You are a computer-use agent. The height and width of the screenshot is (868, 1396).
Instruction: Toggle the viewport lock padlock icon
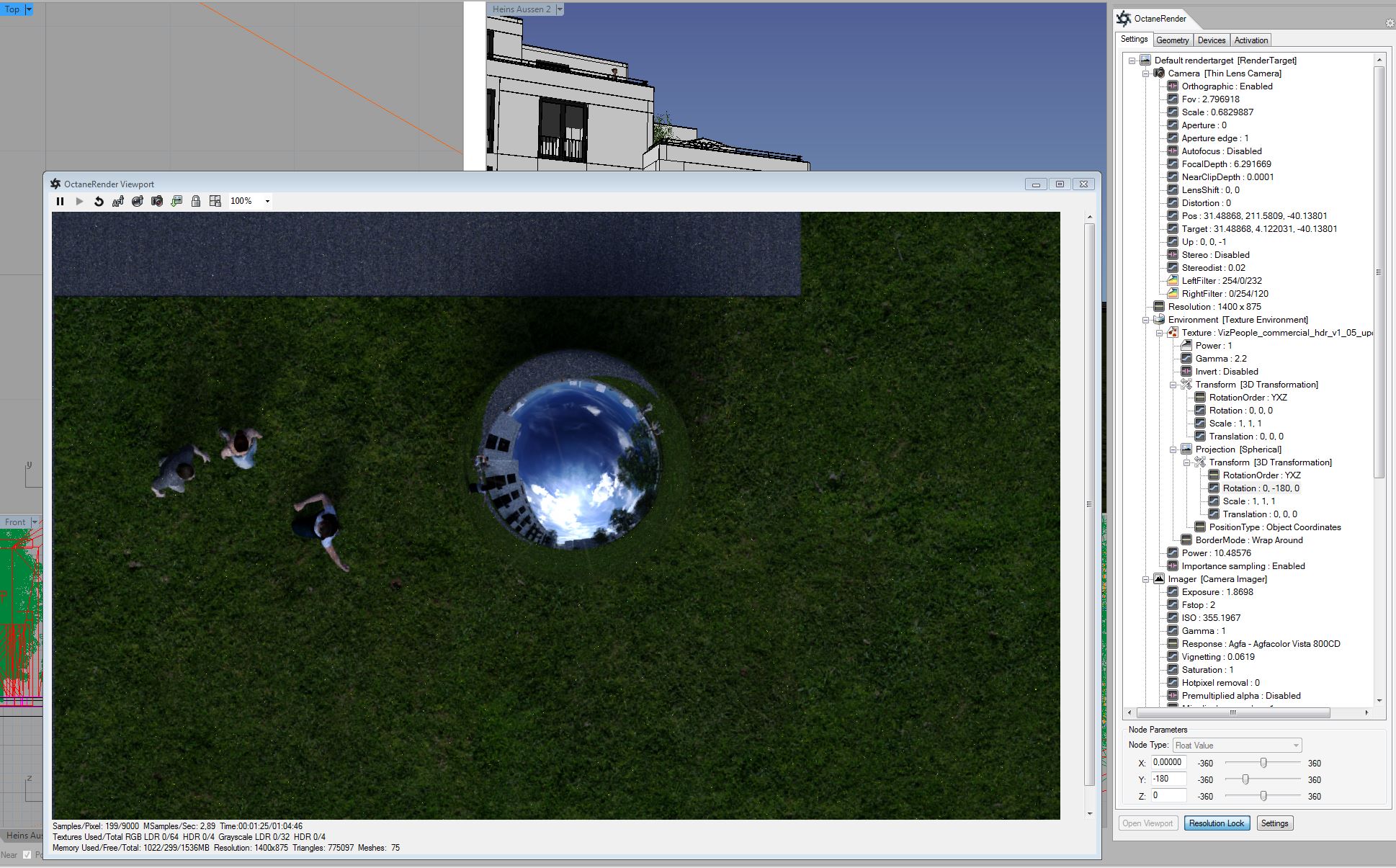point(196,202)
